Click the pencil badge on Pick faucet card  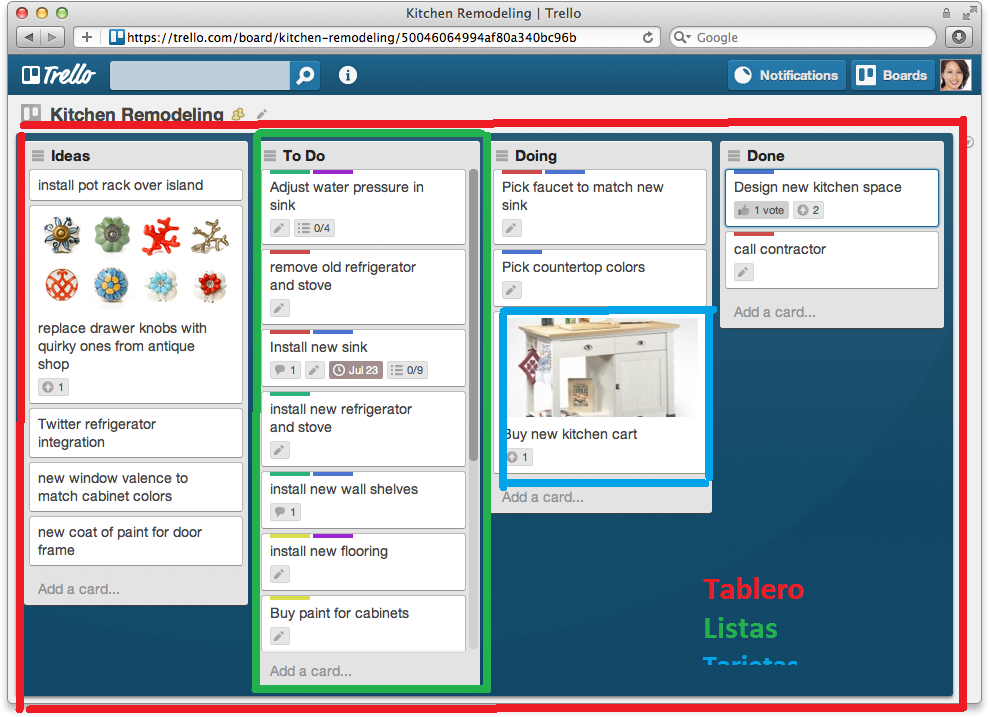[x=512, y=228]
